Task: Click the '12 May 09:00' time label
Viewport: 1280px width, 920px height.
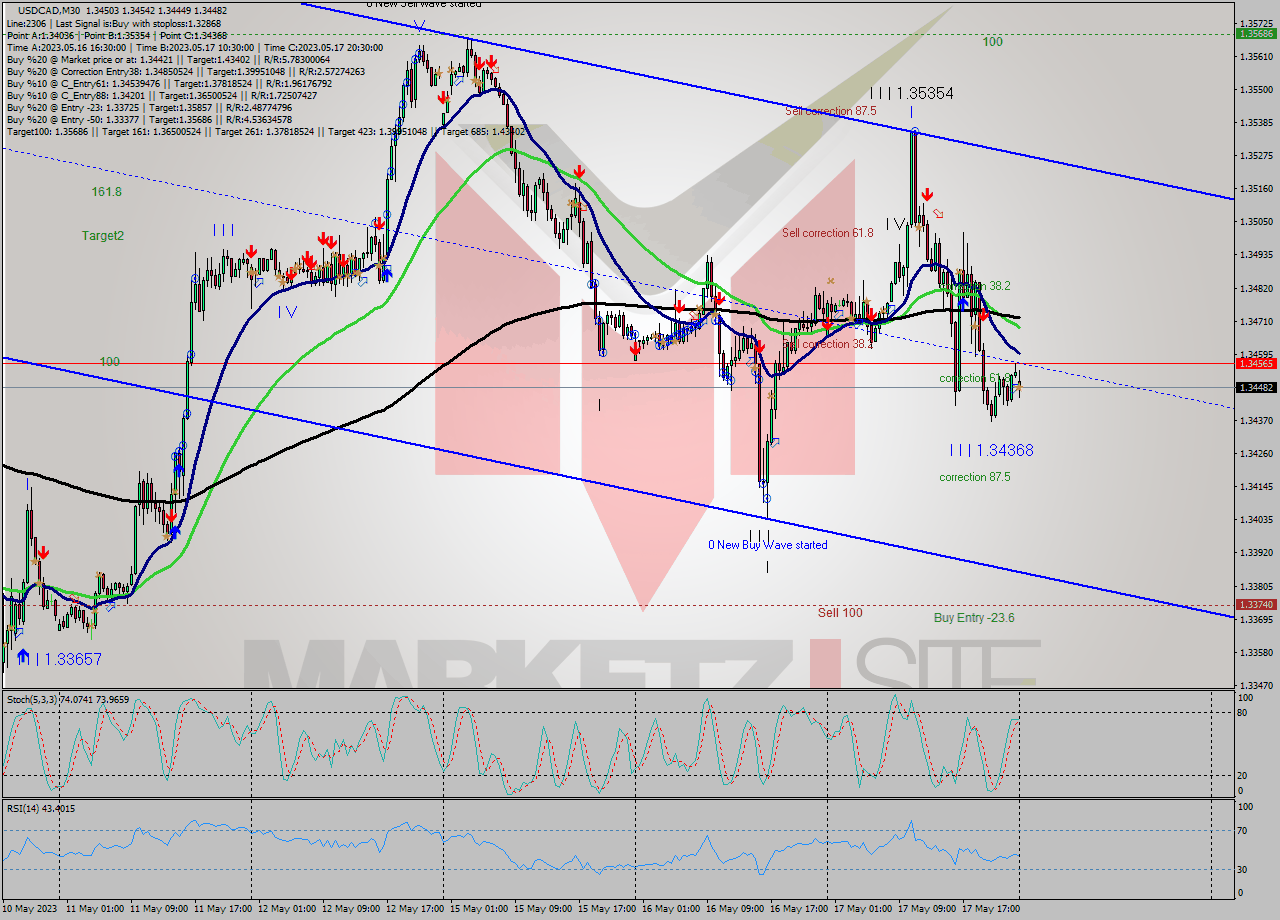Action: (351, 909)
